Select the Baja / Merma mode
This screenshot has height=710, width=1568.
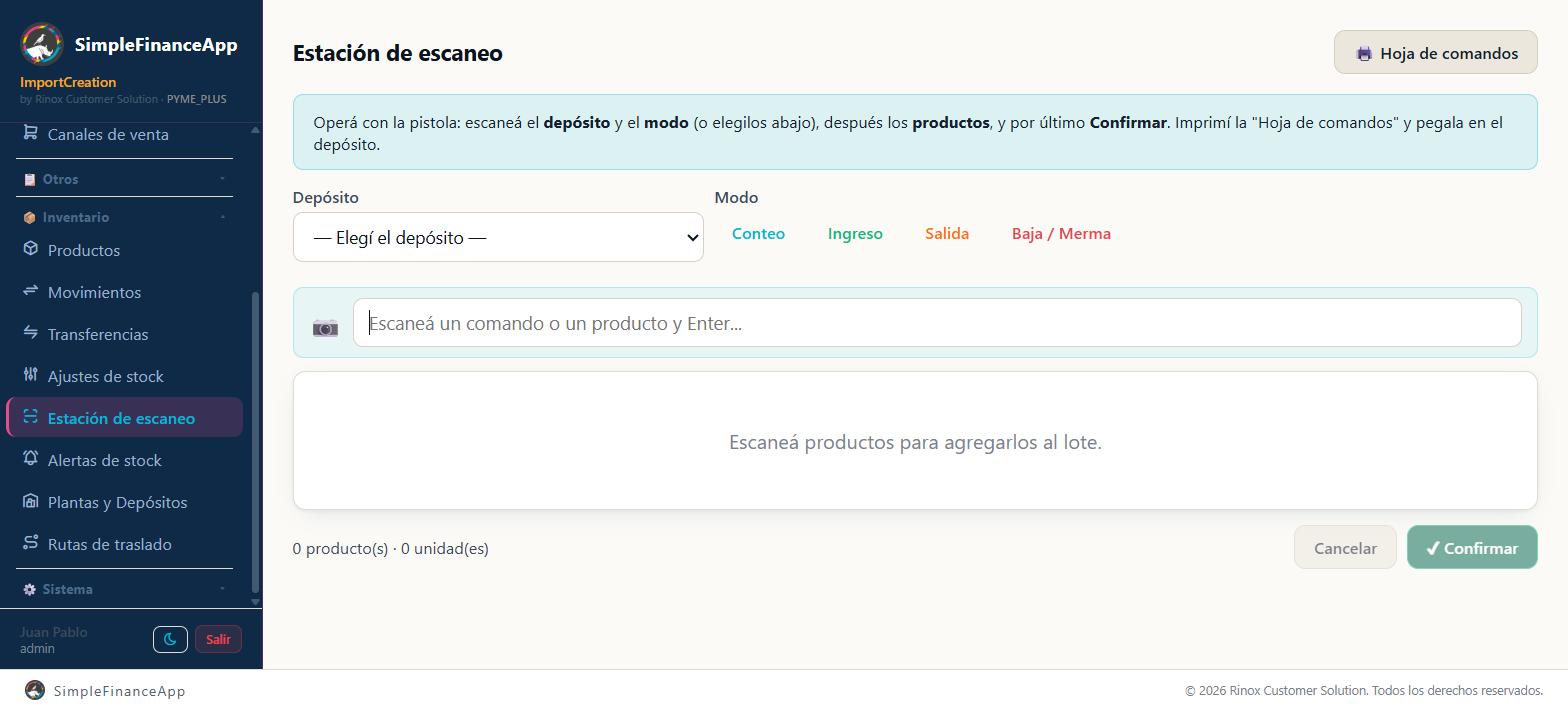[1061, 234]
